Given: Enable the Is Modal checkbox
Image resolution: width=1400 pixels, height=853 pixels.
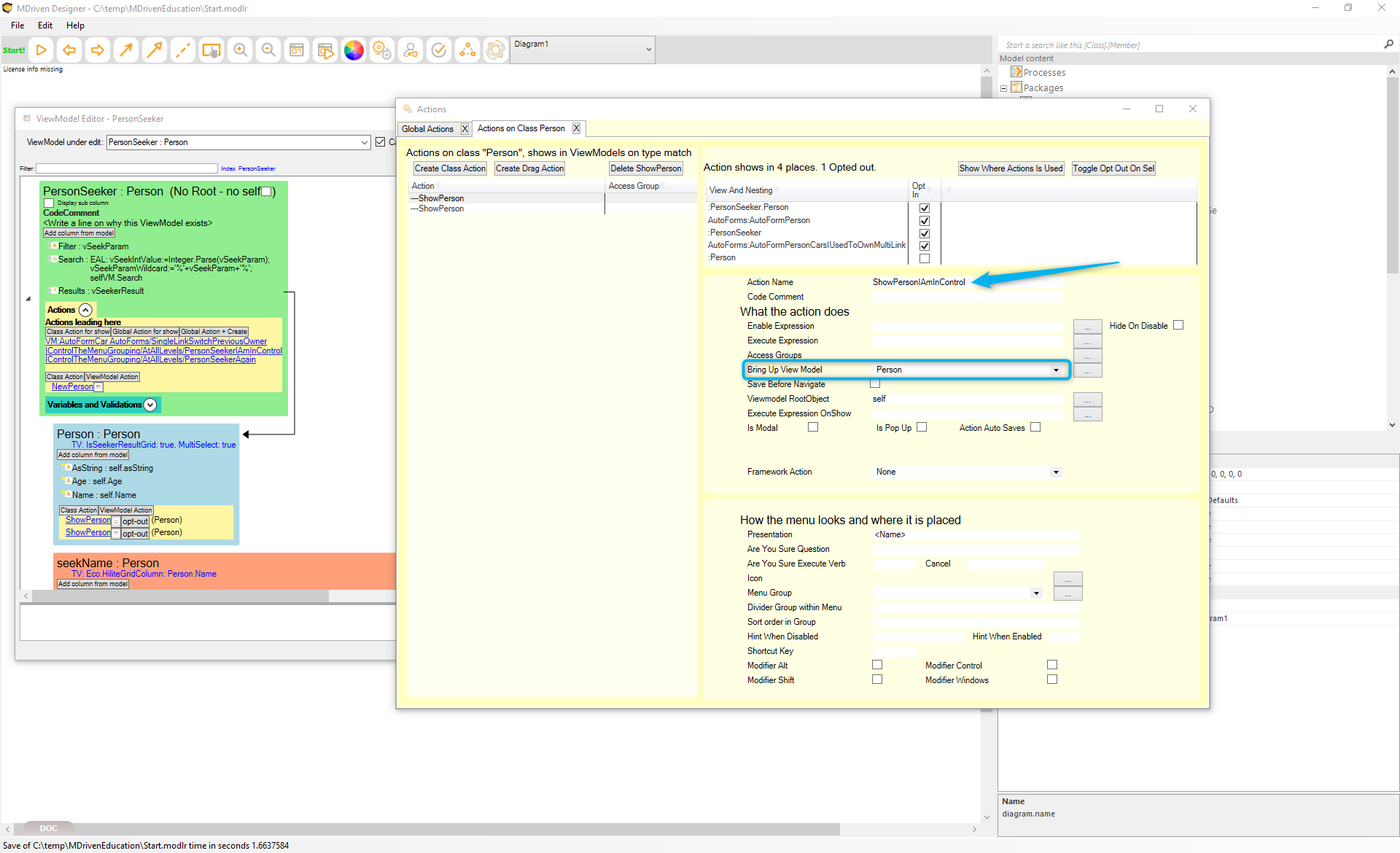Looking at the screenshot, I should 813,427.
